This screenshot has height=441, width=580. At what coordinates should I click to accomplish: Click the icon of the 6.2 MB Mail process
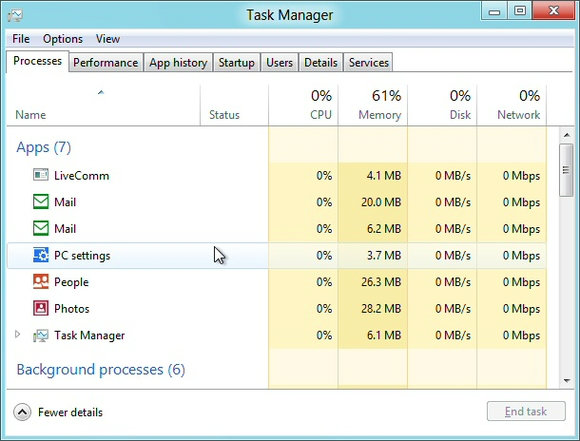tap(41, 228)
